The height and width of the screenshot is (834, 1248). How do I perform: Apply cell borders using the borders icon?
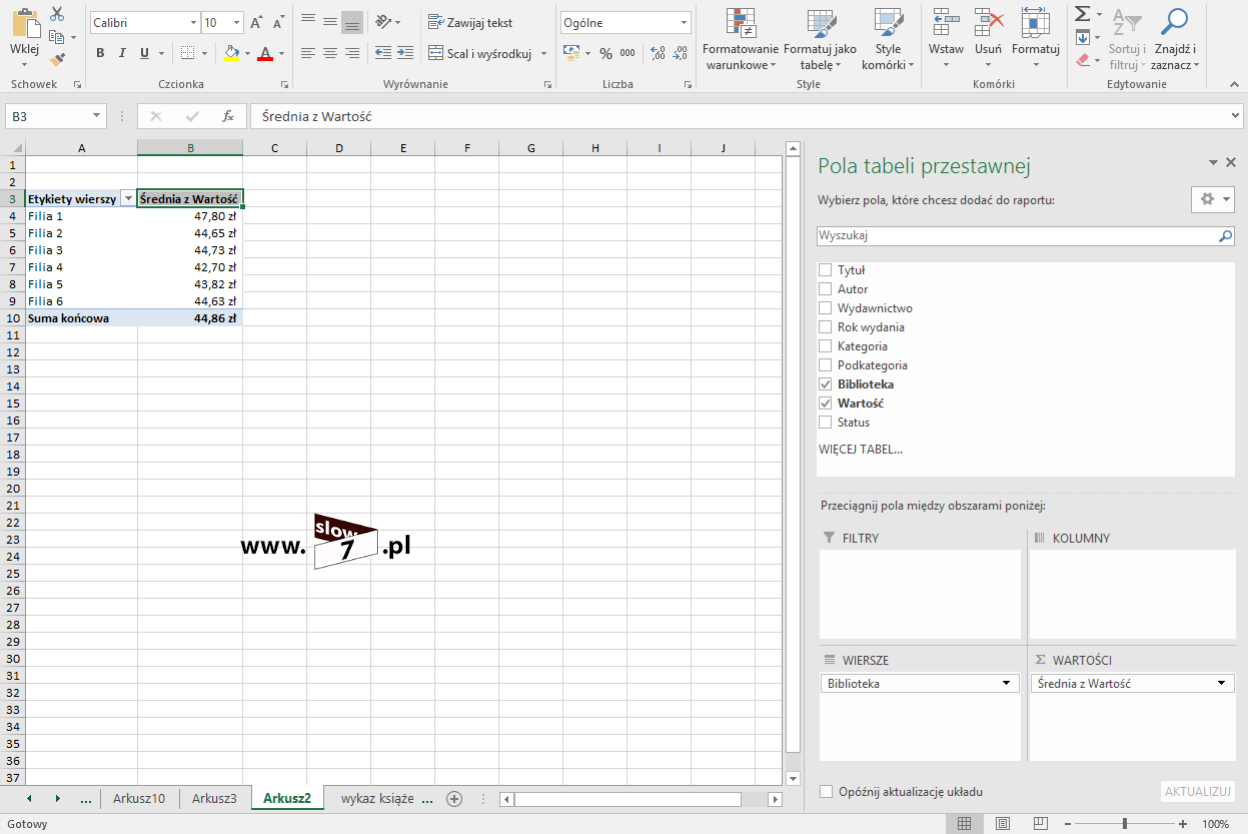(x=188, y=53)
